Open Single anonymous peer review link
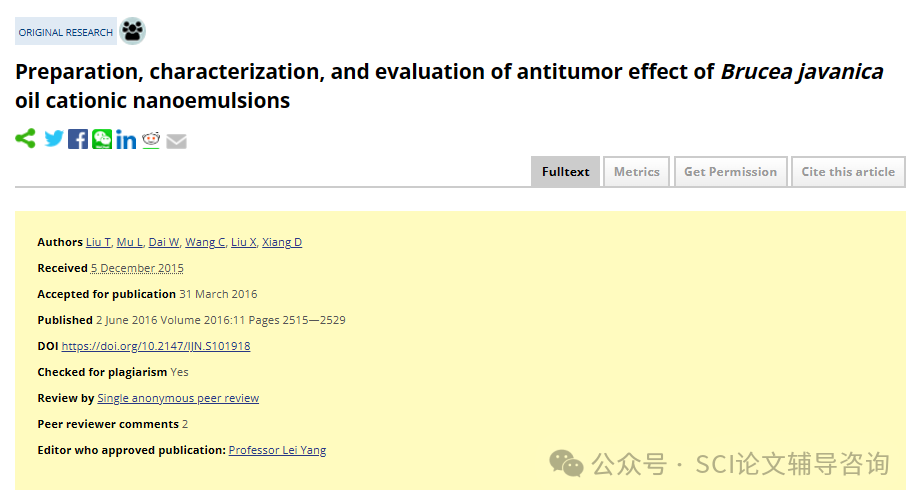Image resolution: width=919 pixels, height=501 pixels. 178,398
